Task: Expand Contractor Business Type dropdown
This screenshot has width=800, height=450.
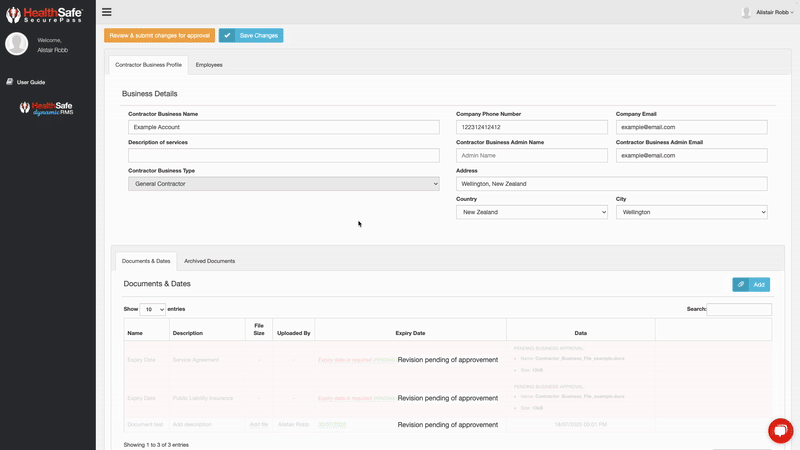Action: tap(283, 184)
